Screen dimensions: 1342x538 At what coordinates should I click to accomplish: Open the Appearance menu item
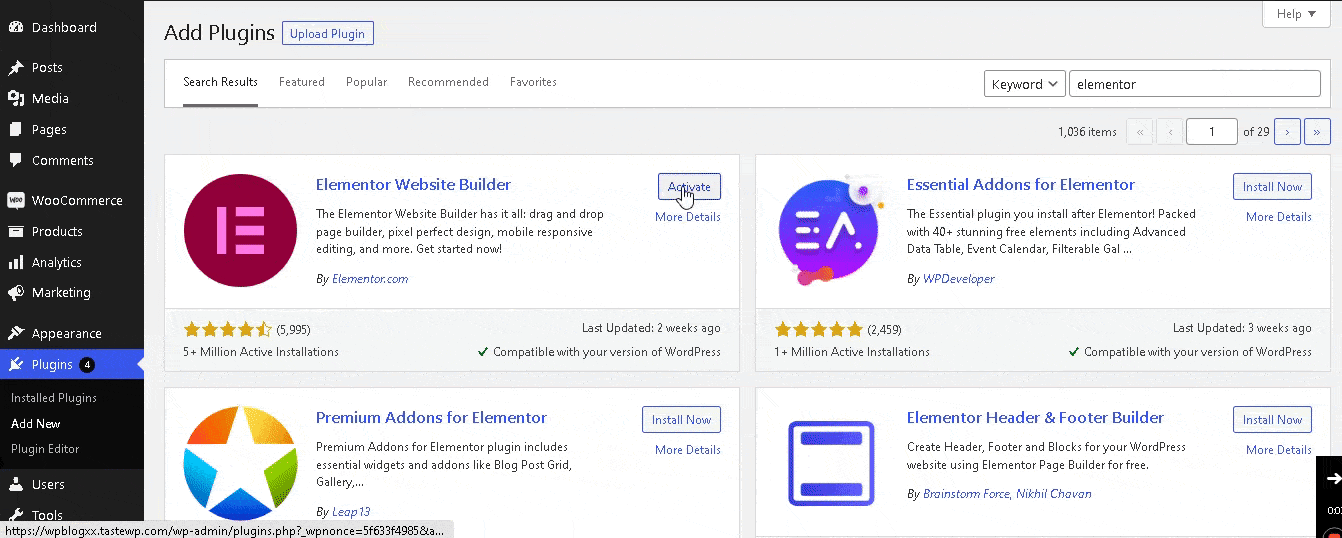(72, 333)
